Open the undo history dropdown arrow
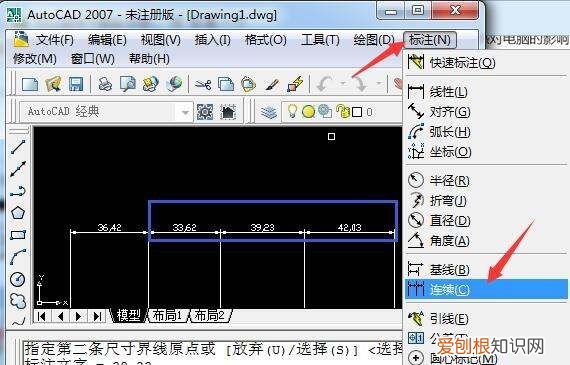 coord(343,84)
